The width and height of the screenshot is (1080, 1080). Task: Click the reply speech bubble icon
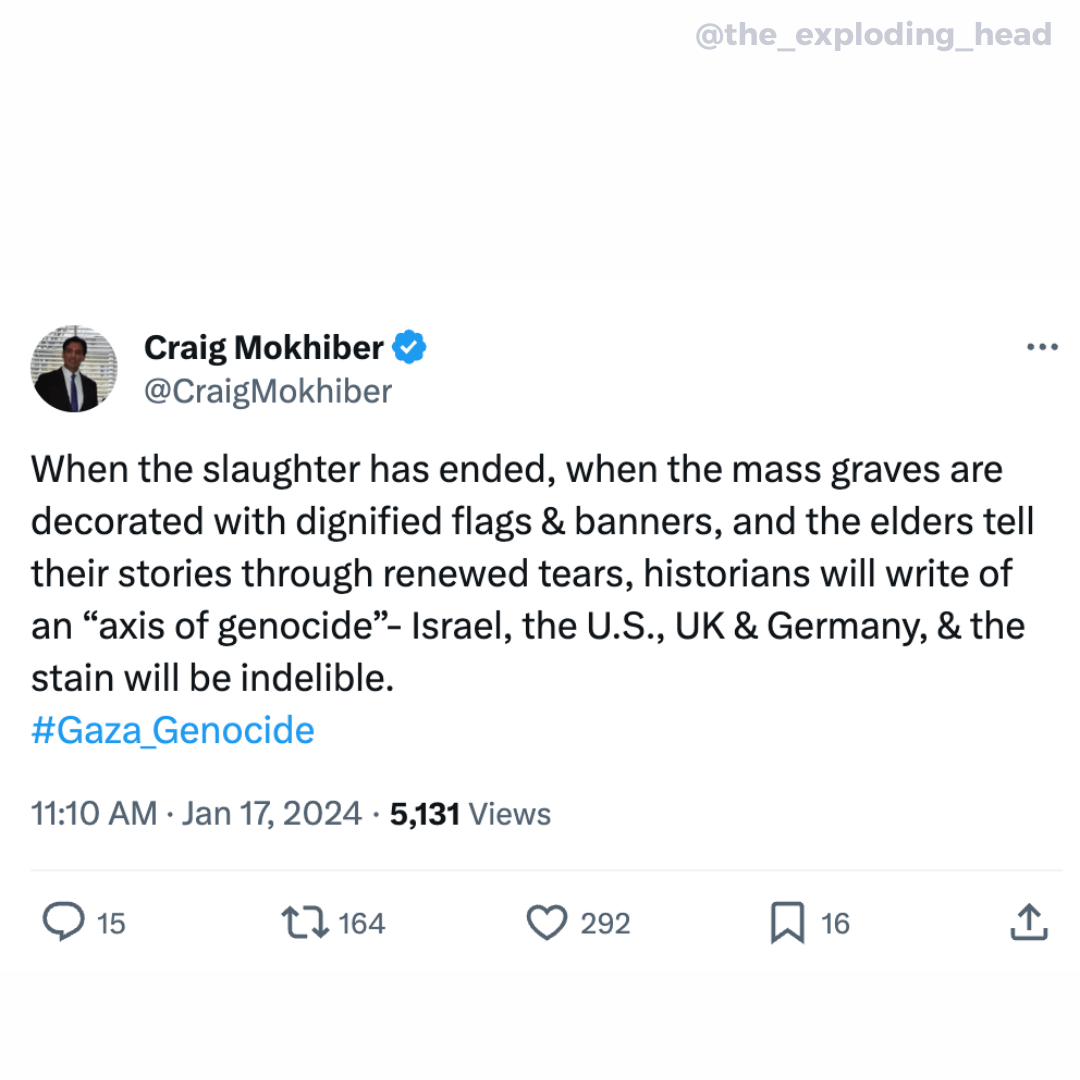coord(64,922)
